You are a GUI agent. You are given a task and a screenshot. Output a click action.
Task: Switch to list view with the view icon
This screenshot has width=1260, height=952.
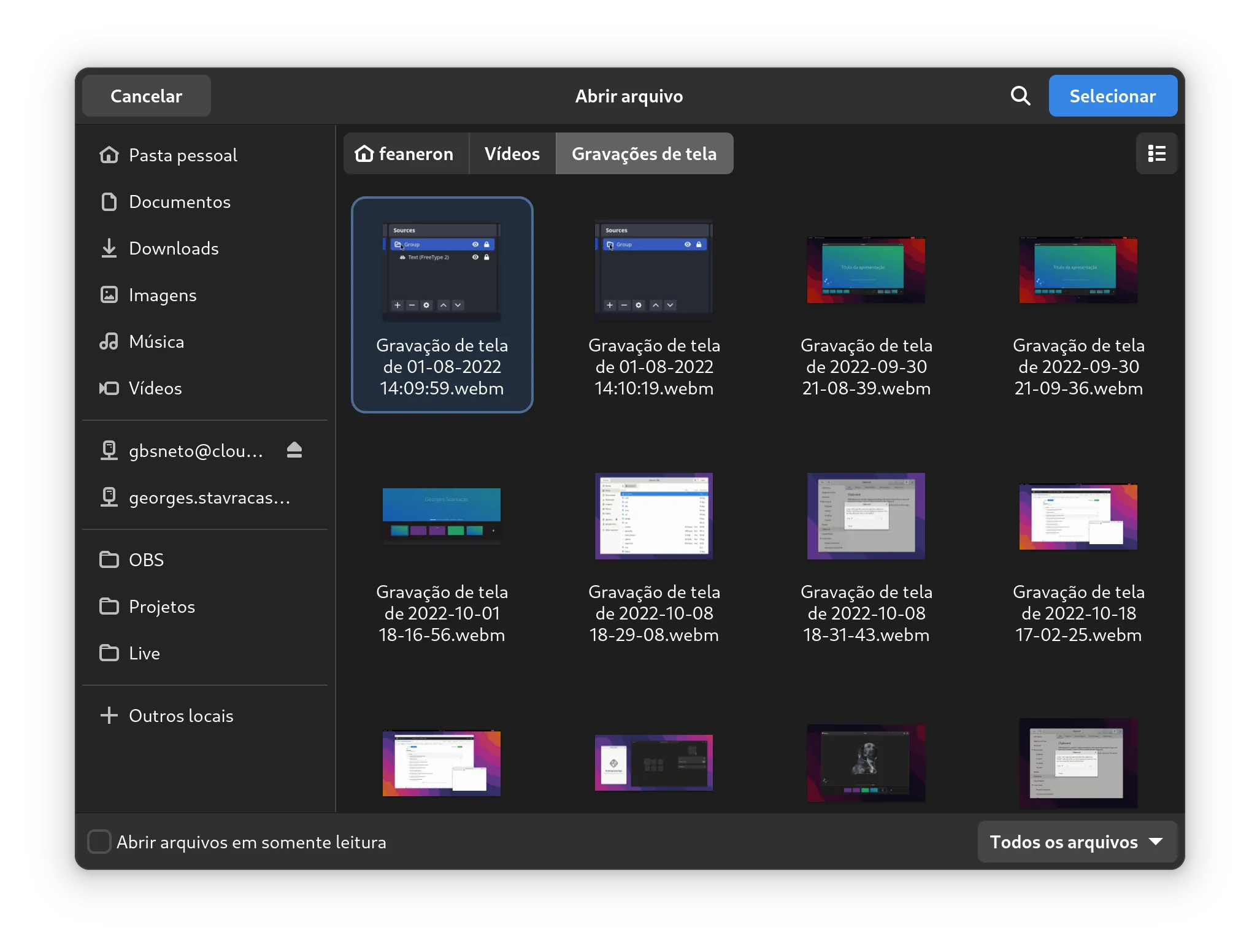click(1156, 153)
